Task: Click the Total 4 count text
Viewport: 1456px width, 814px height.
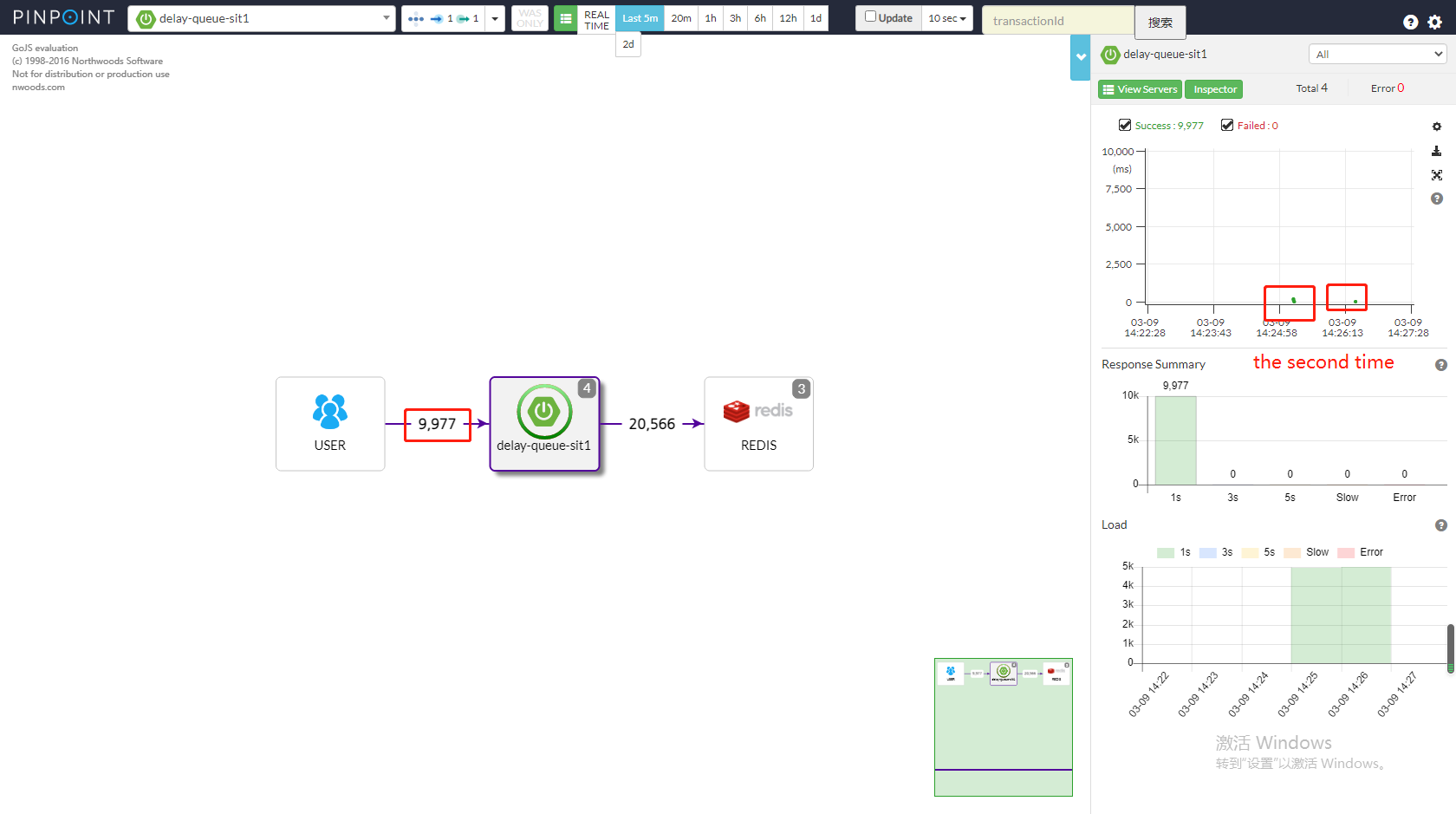Action: [1311, 88]
